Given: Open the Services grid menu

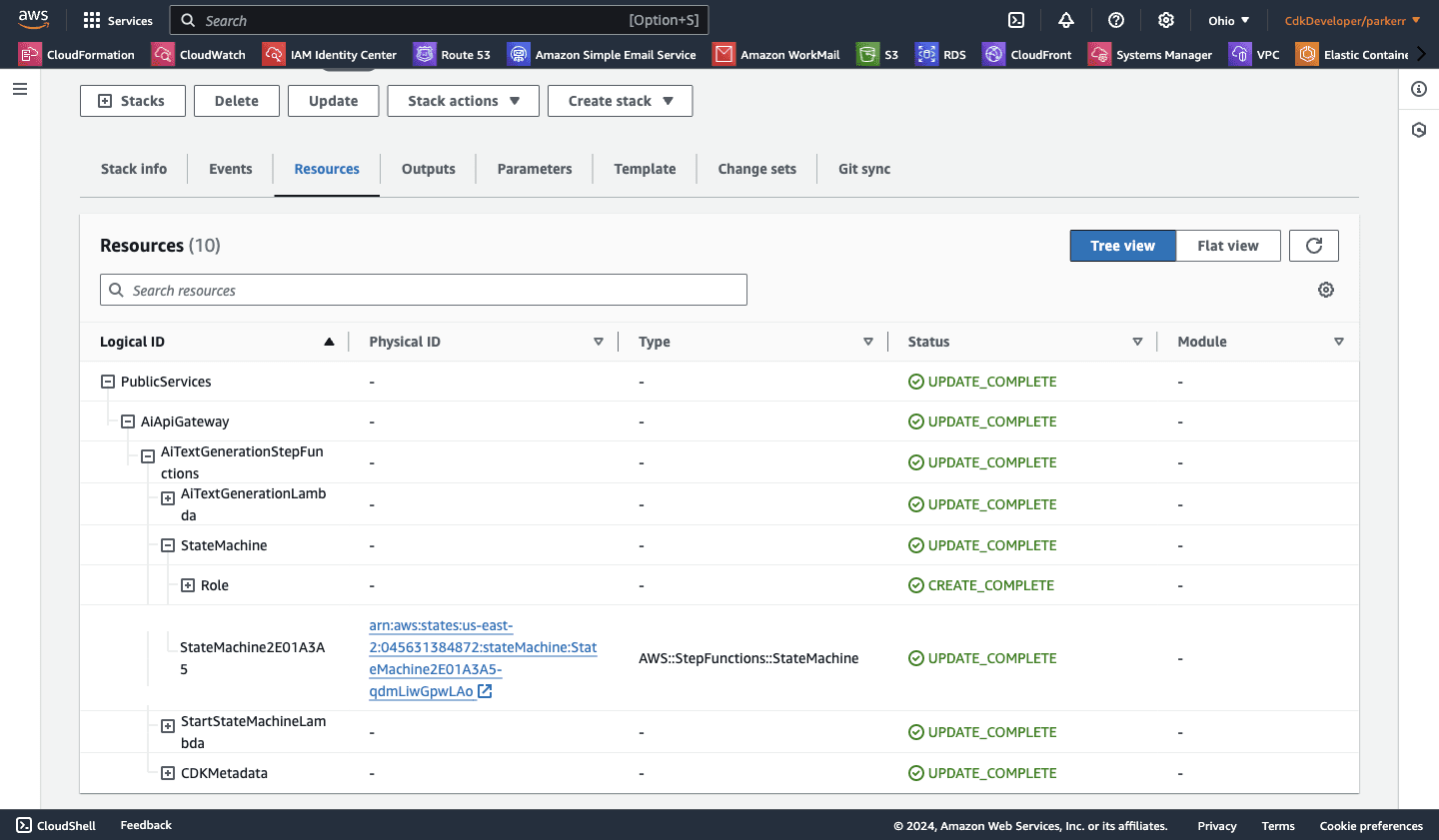Looking at the screenshot, I should tap(118, 20).
